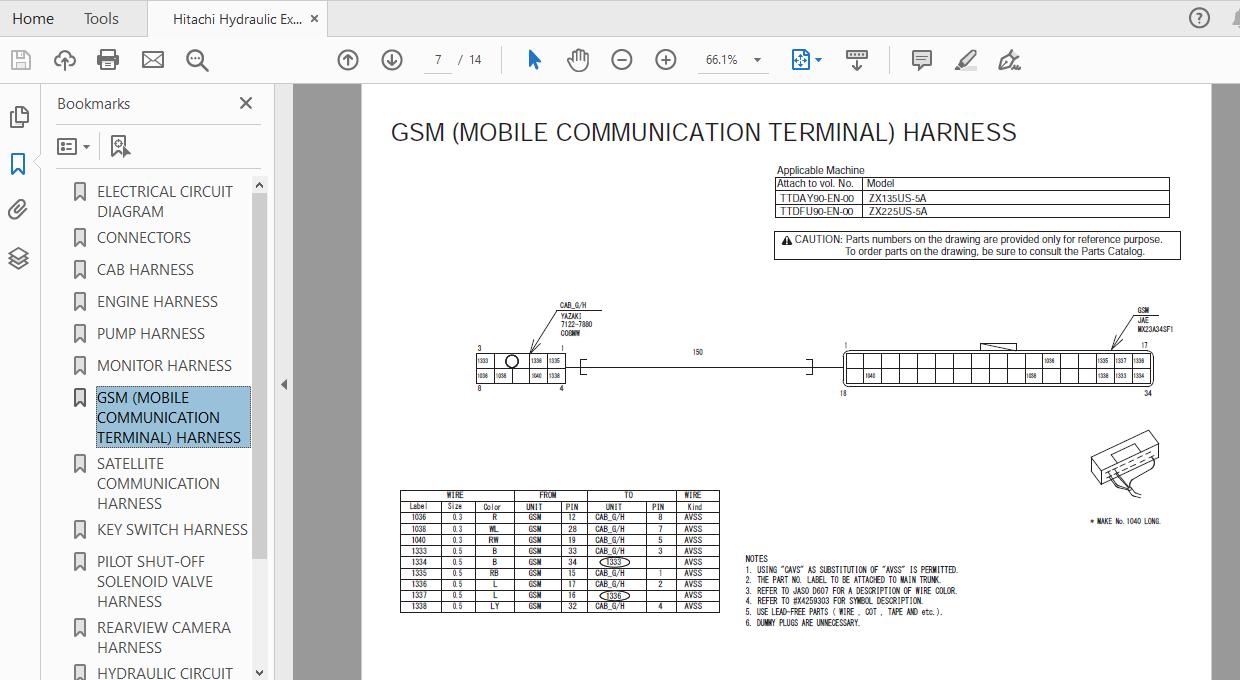Collapse the navigation pane arrow
The image size is (1240, 680).
(x=284, y=384)
